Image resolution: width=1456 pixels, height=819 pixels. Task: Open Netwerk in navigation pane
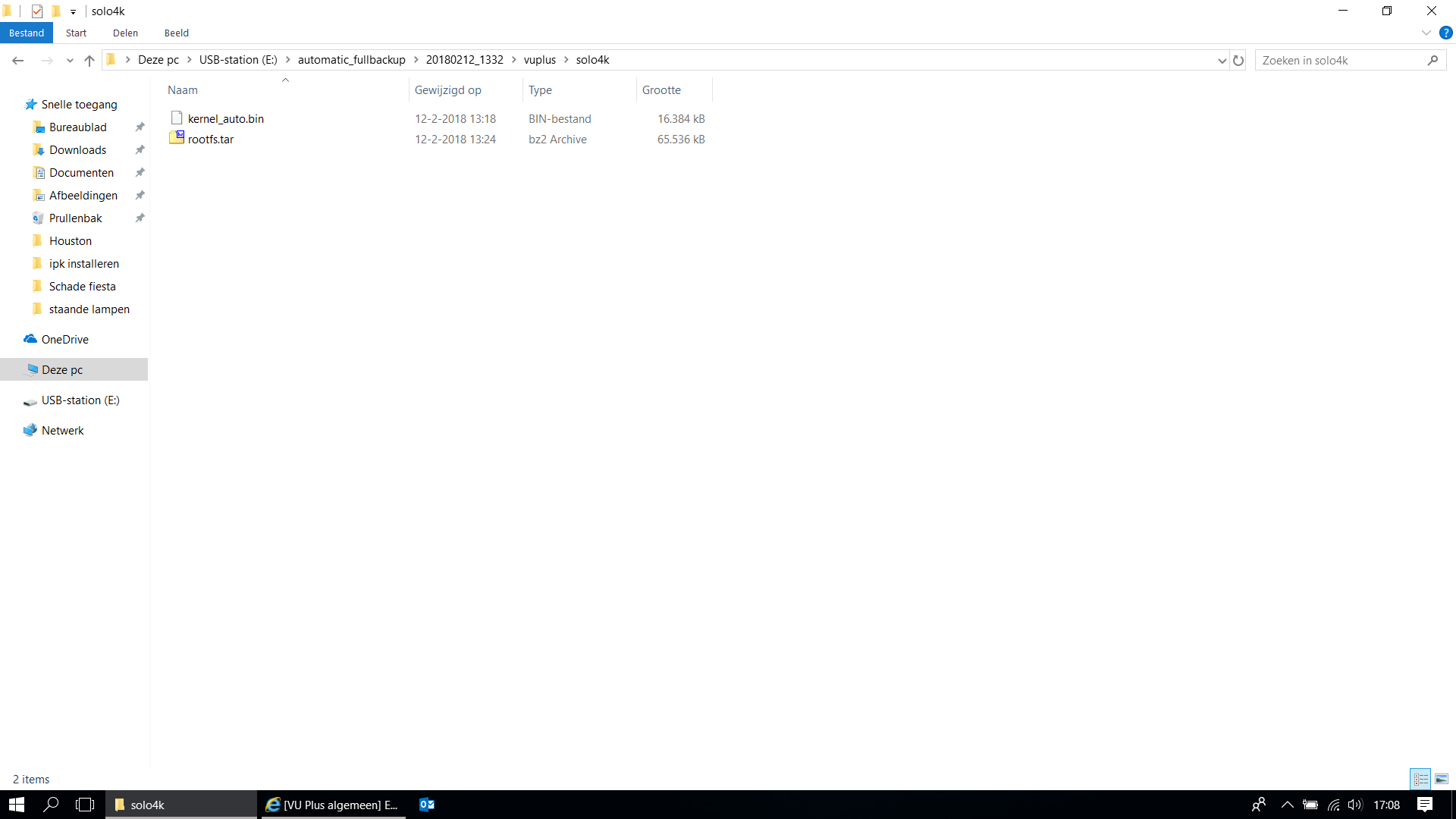(x=62, y=431)
